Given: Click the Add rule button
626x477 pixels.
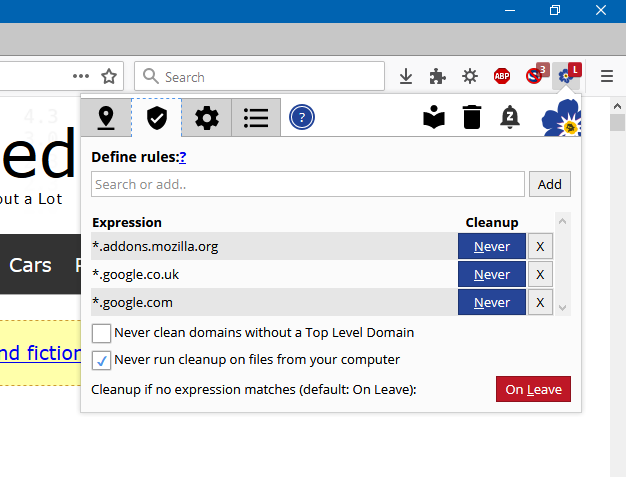Looking at the screenshot, I should click(x=550, y=184).
